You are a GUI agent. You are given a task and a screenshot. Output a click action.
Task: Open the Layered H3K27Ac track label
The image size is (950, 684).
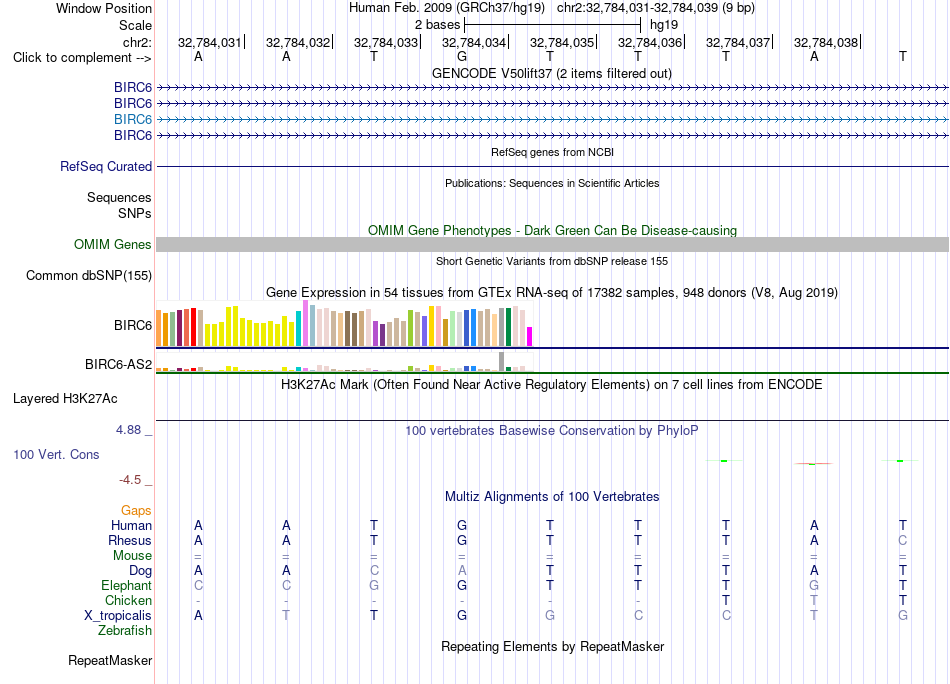65,399
